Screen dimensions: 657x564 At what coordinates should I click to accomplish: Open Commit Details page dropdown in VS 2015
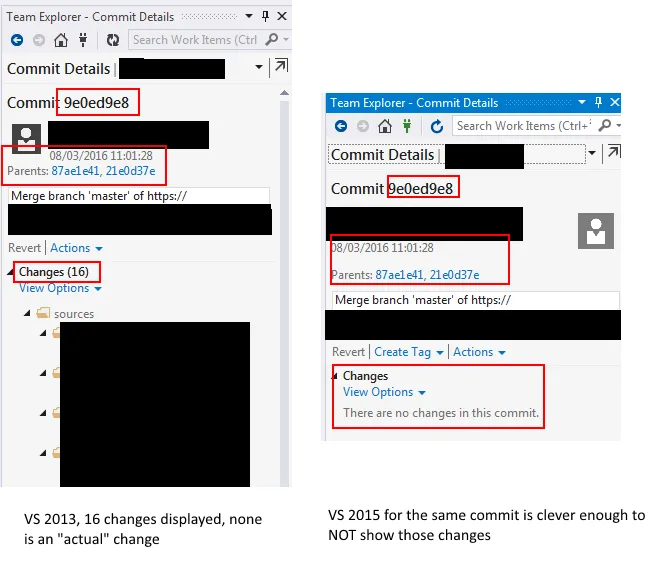pyautogui.click(x=592, y=153)
